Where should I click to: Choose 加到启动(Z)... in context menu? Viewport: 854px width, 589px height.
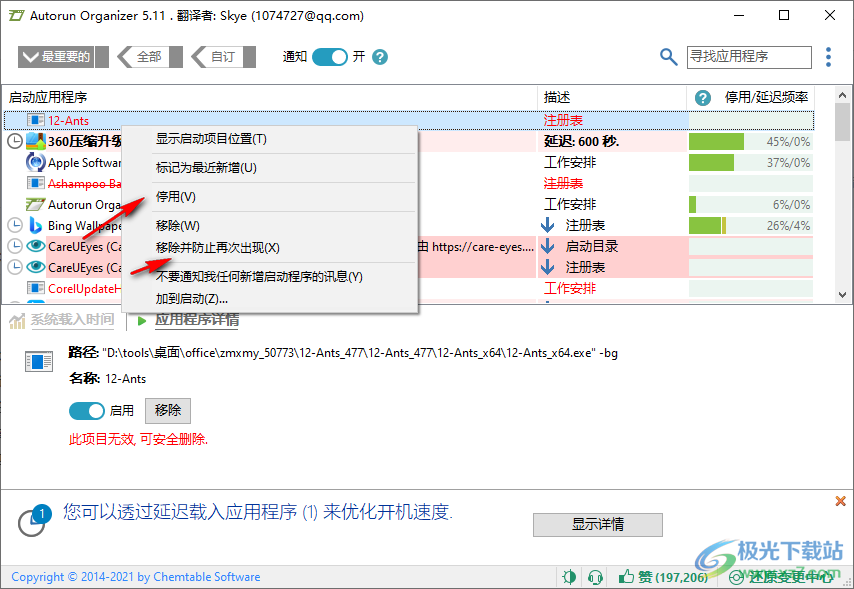[270, 299]
